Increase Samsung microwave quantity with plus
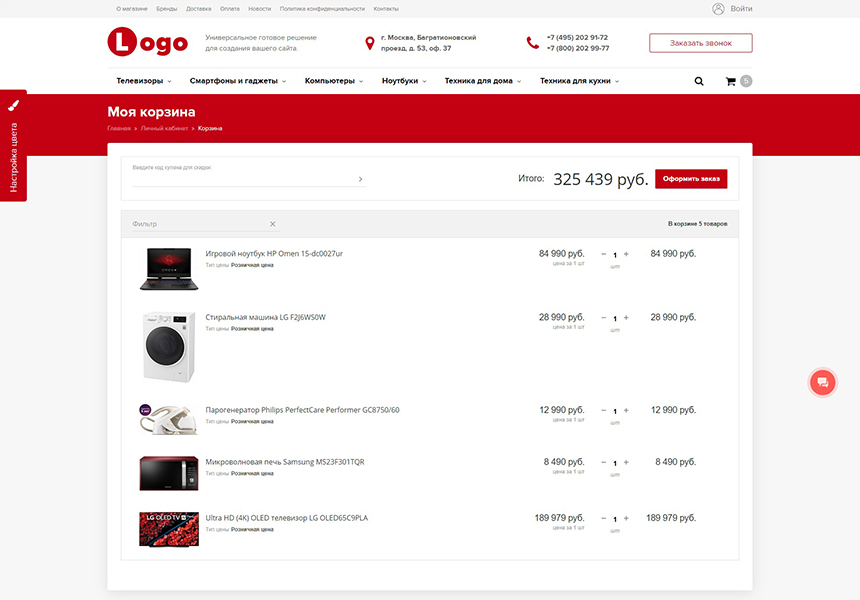The width and height of the screenshot is (860, 600). 626,463
